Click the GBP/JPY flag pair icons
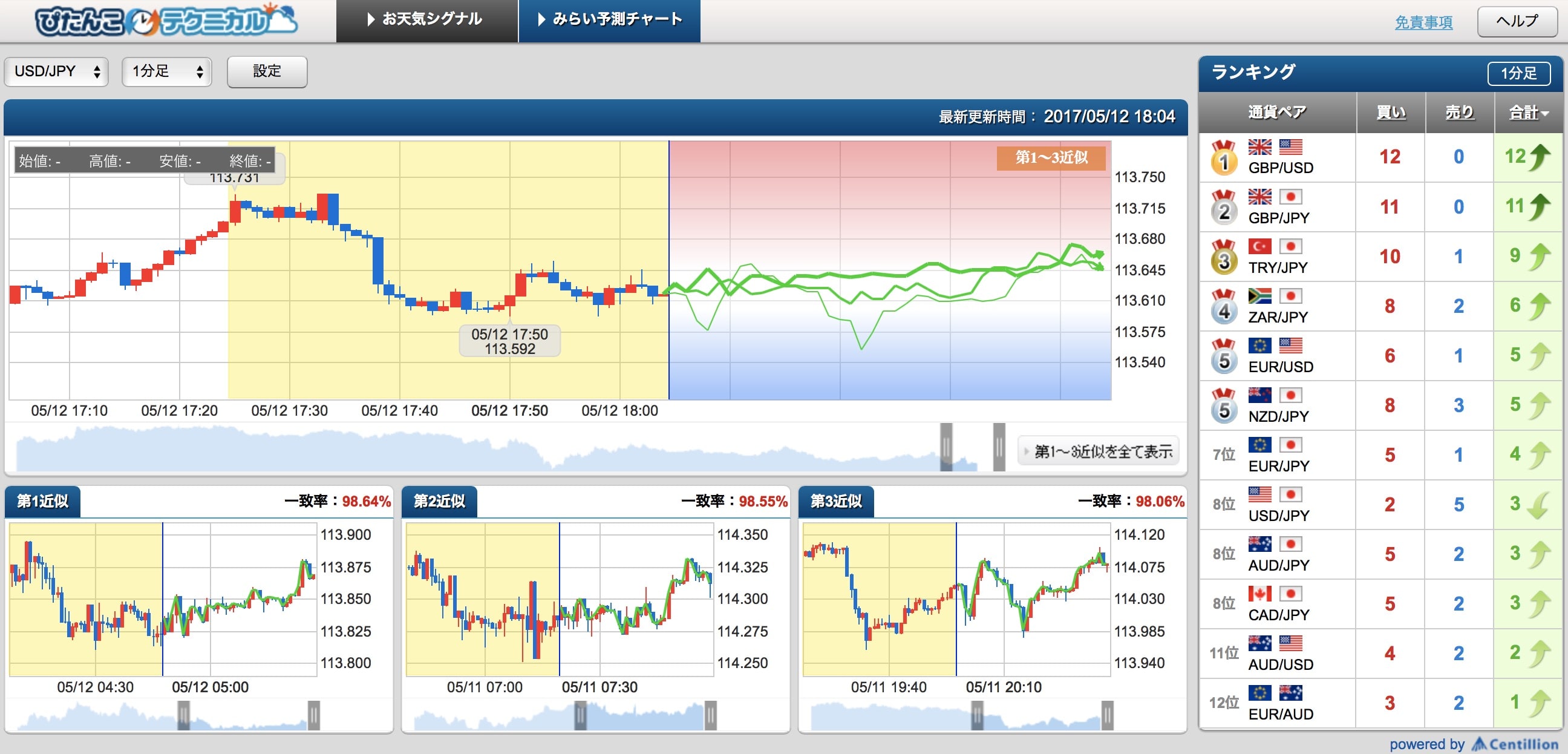 pyautogui.click(x=1275, y=197)
